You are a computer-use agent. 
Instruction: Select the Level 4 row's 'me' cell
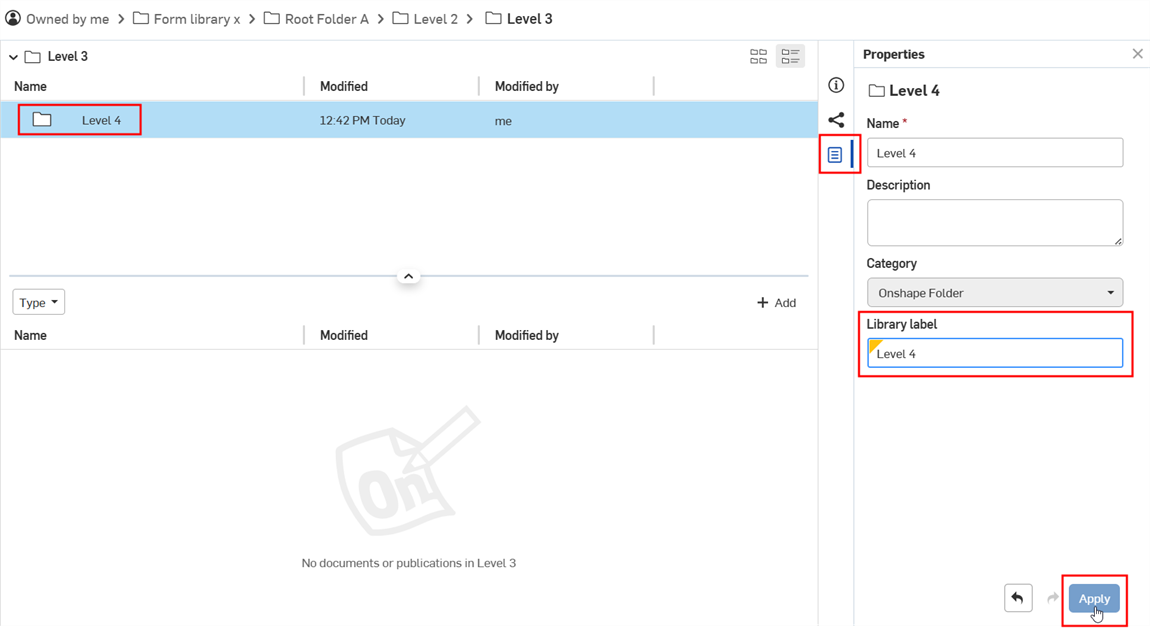(503, 121)
